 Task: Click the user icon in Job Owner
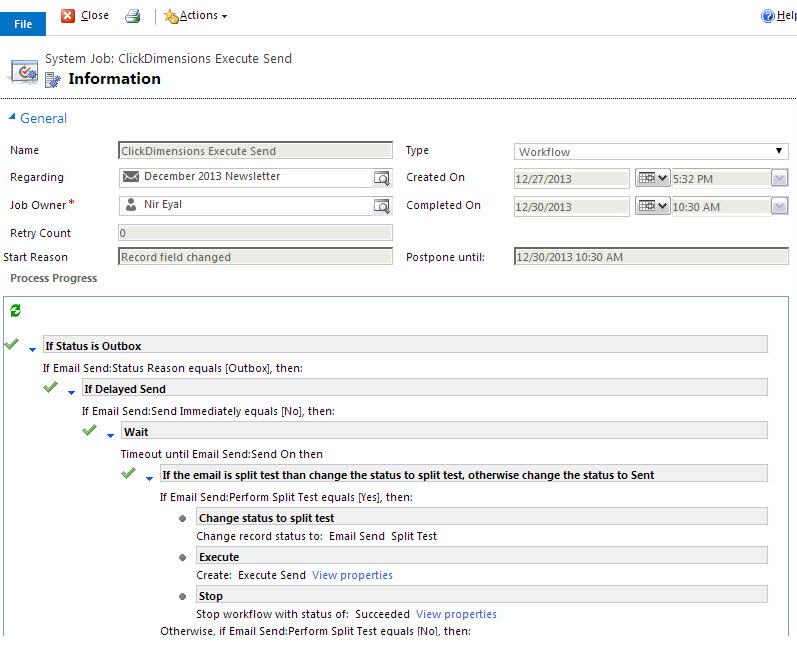131,204
